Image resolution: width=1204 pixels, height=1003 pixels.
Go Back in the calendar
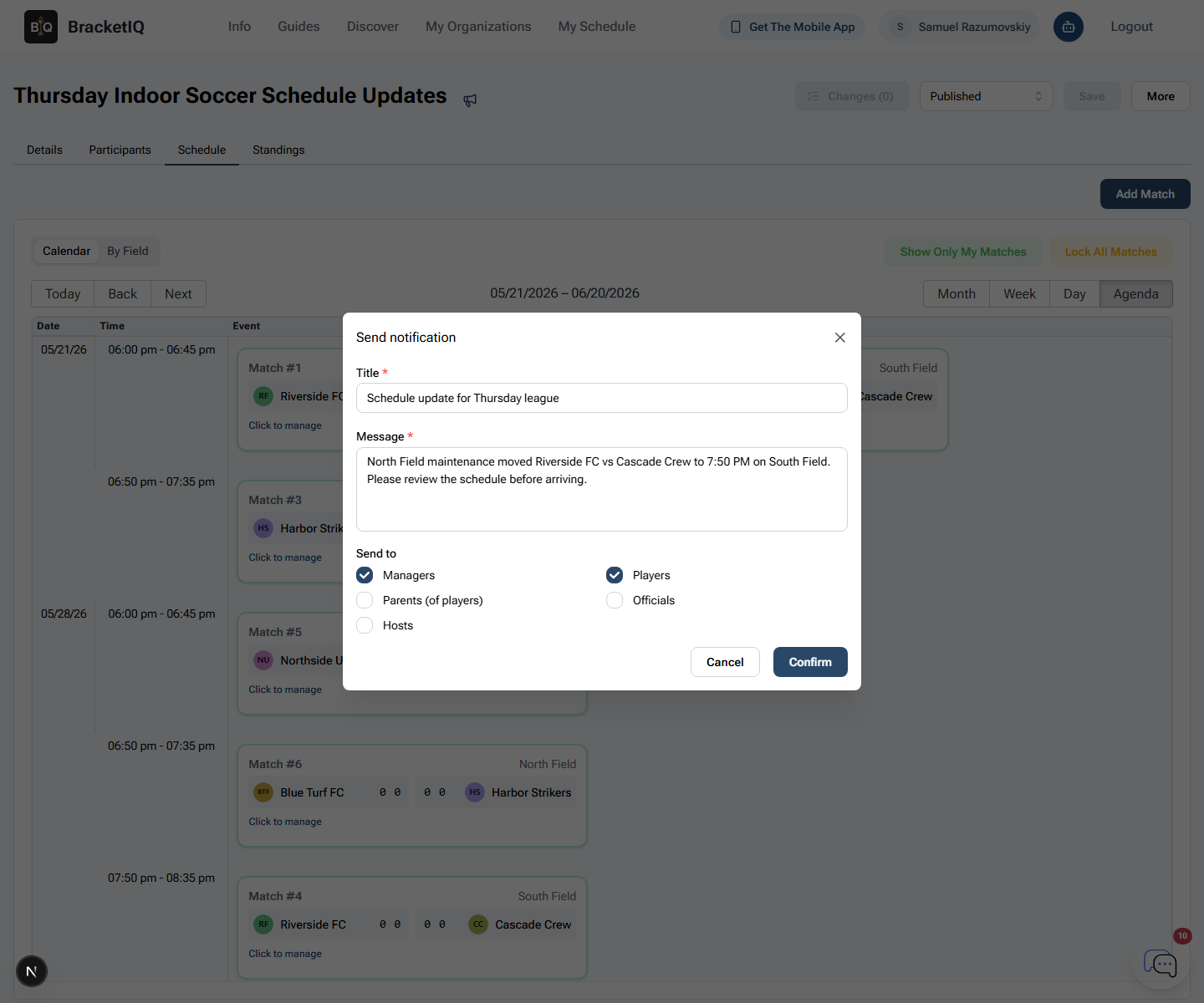point(122,294)
